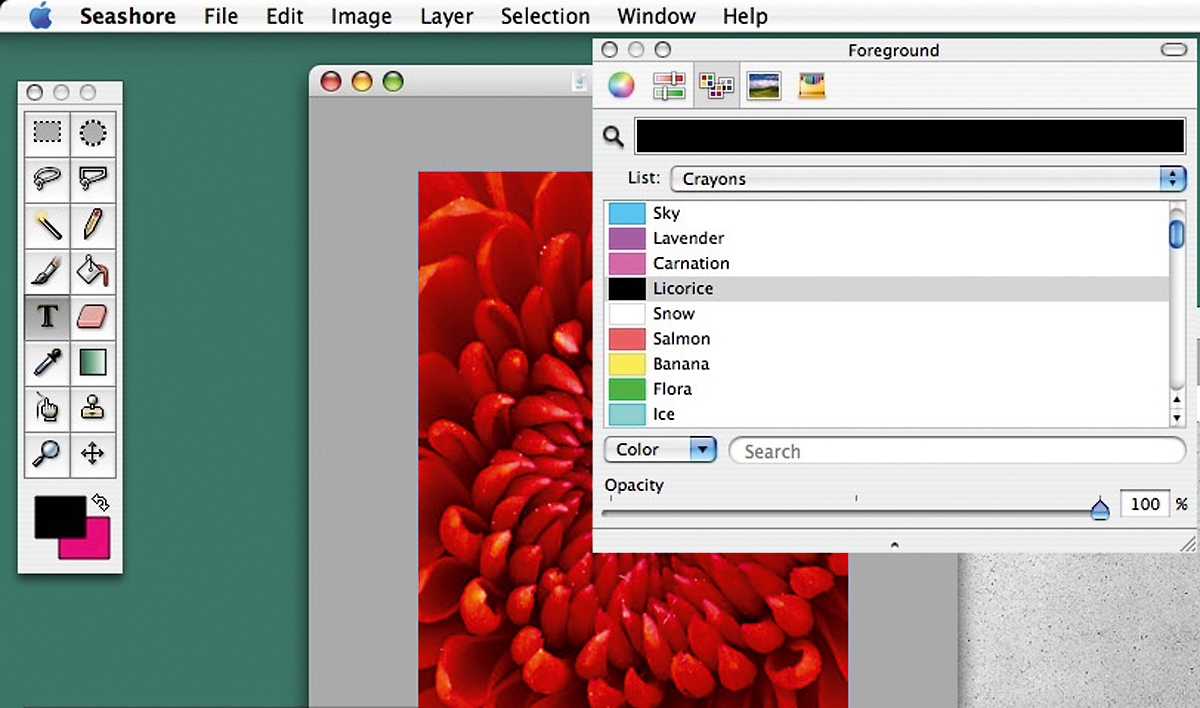
Task: Open the Color action dropdown
Action: pos(661,449)
